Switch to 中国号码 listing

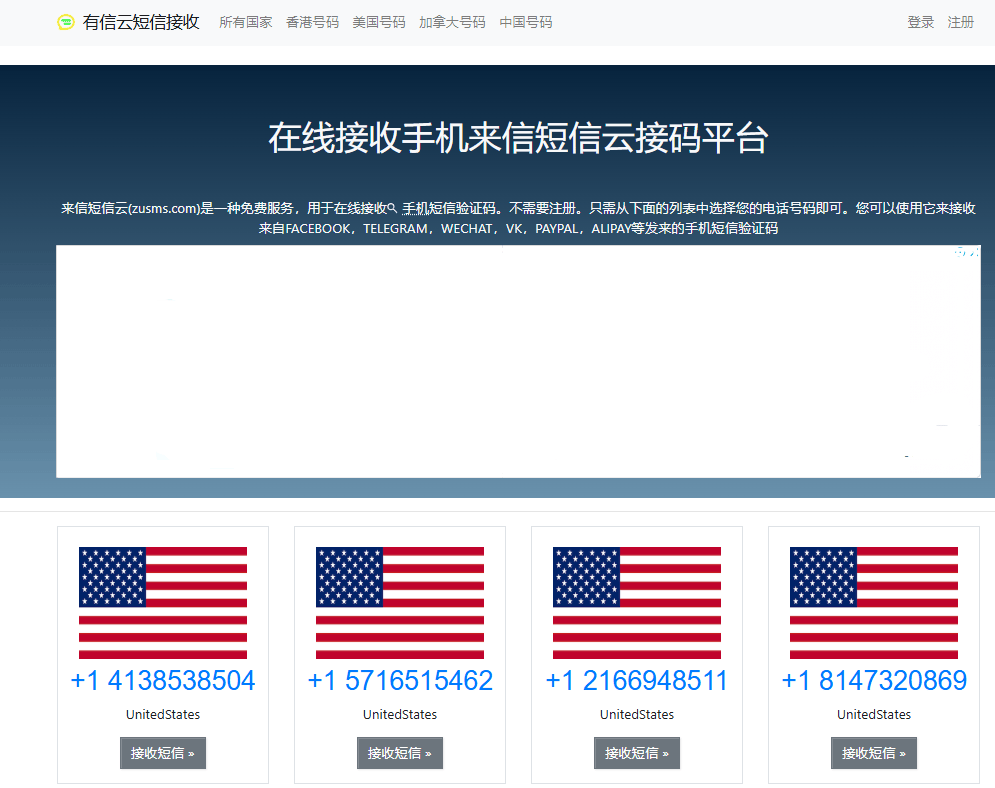(526, 22)
